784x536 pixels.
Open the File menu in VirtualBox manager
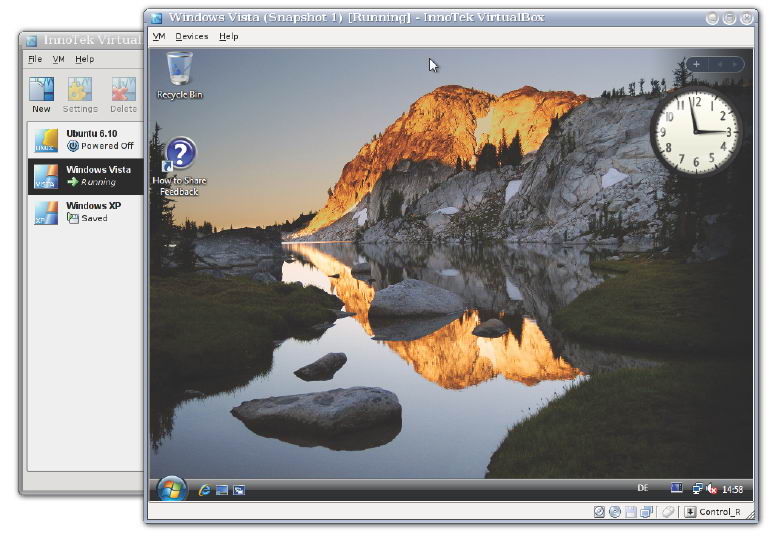point(35,59)
